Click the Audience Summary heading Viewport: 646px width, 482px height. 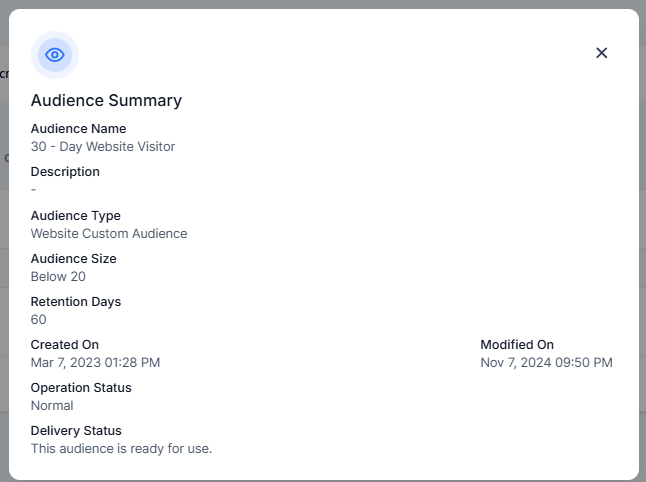click(106, 100)
